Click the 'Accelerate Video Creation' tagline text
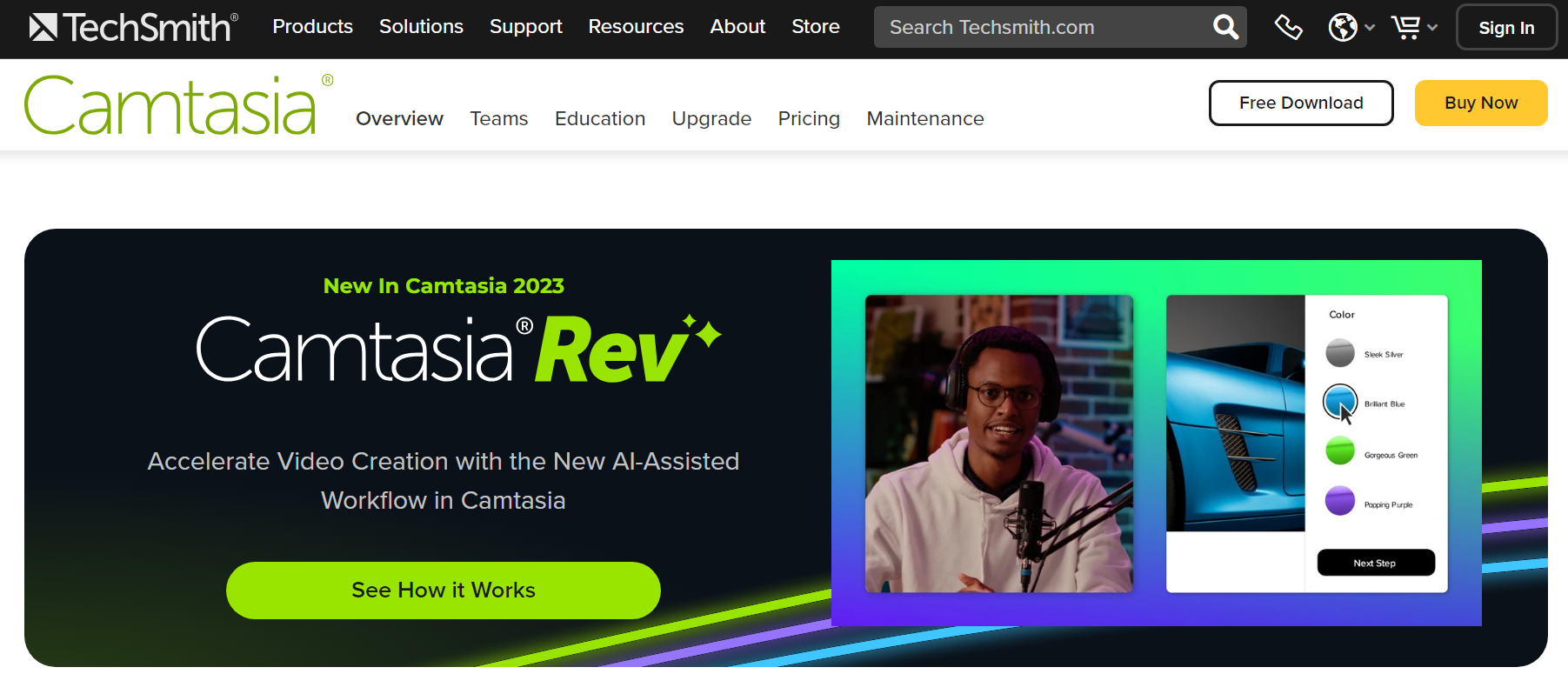The width and height of the screenshot is (1568, 694). tap(444, 480)
